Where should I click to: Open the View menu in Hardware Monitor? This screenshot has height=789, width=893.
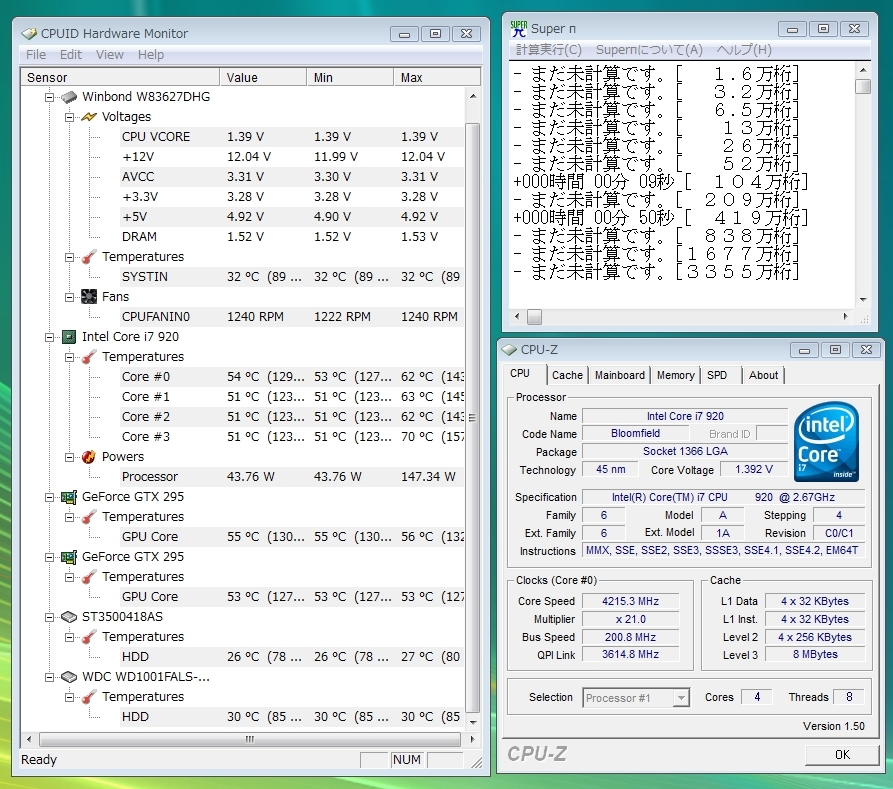coord(110,54)
